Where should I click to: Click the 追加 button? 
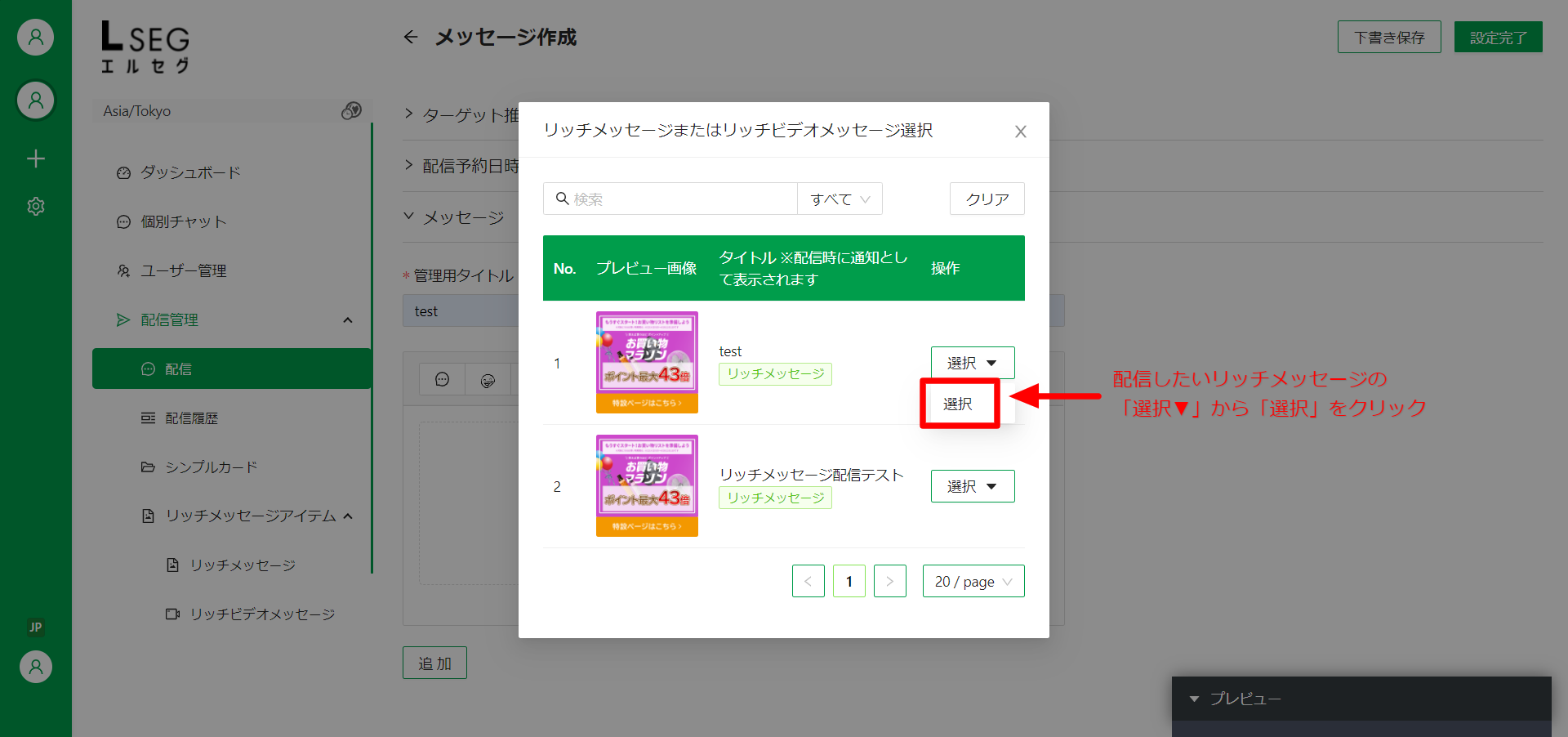434,663
